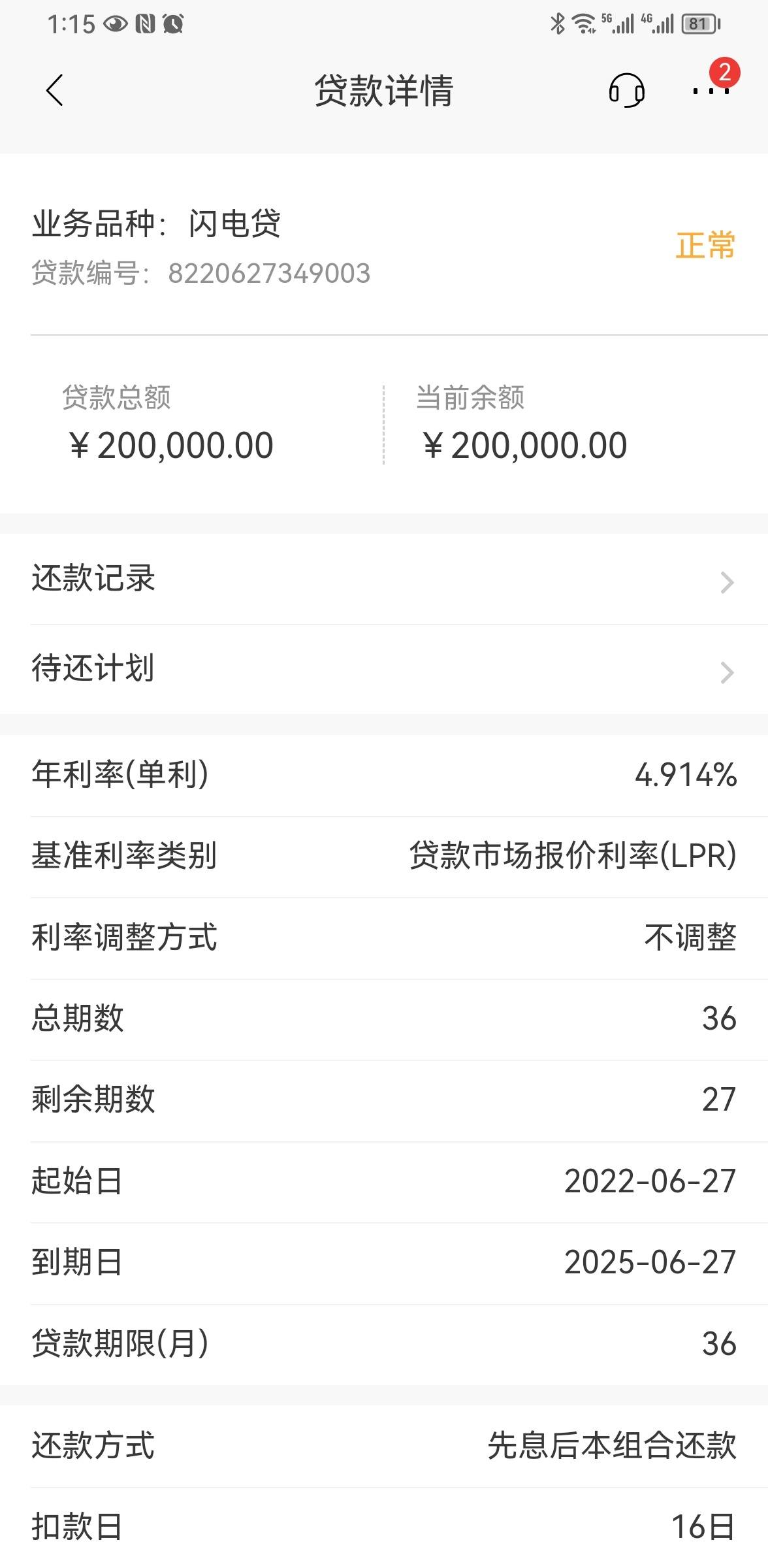Select the 还款方式 row

(x=384, y=1446)
